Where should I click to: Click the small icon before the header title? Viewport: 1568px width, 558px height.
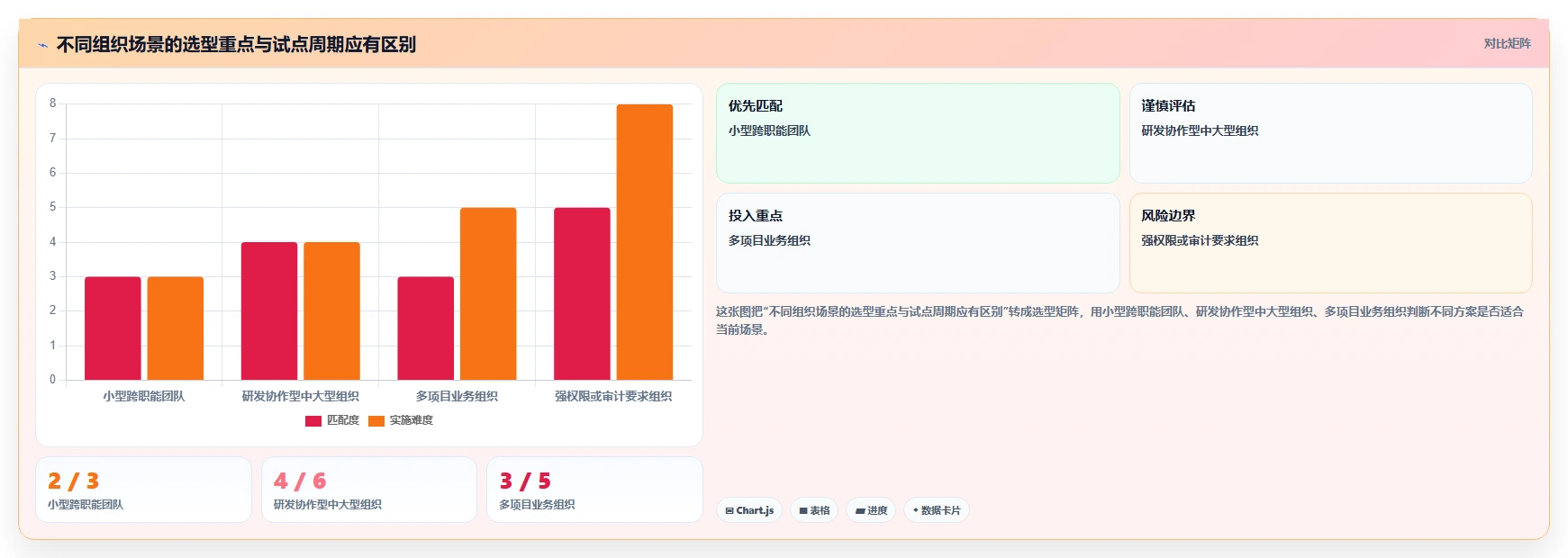[x=42, y=45]
